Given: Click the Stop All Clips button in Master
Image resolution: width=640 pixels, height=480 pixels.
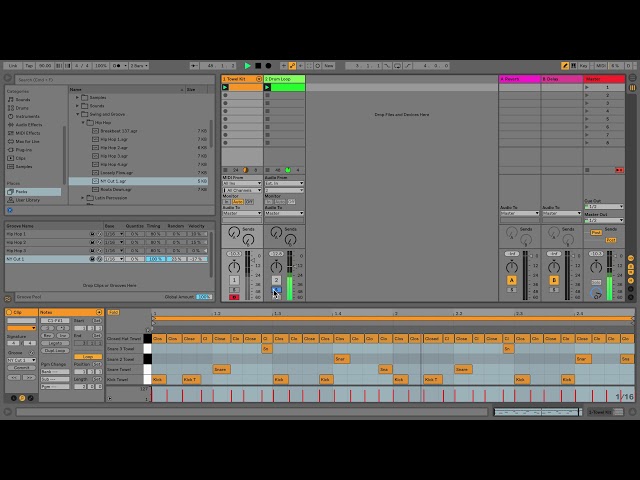Looking at the screenshot, I should pos(587,170).
